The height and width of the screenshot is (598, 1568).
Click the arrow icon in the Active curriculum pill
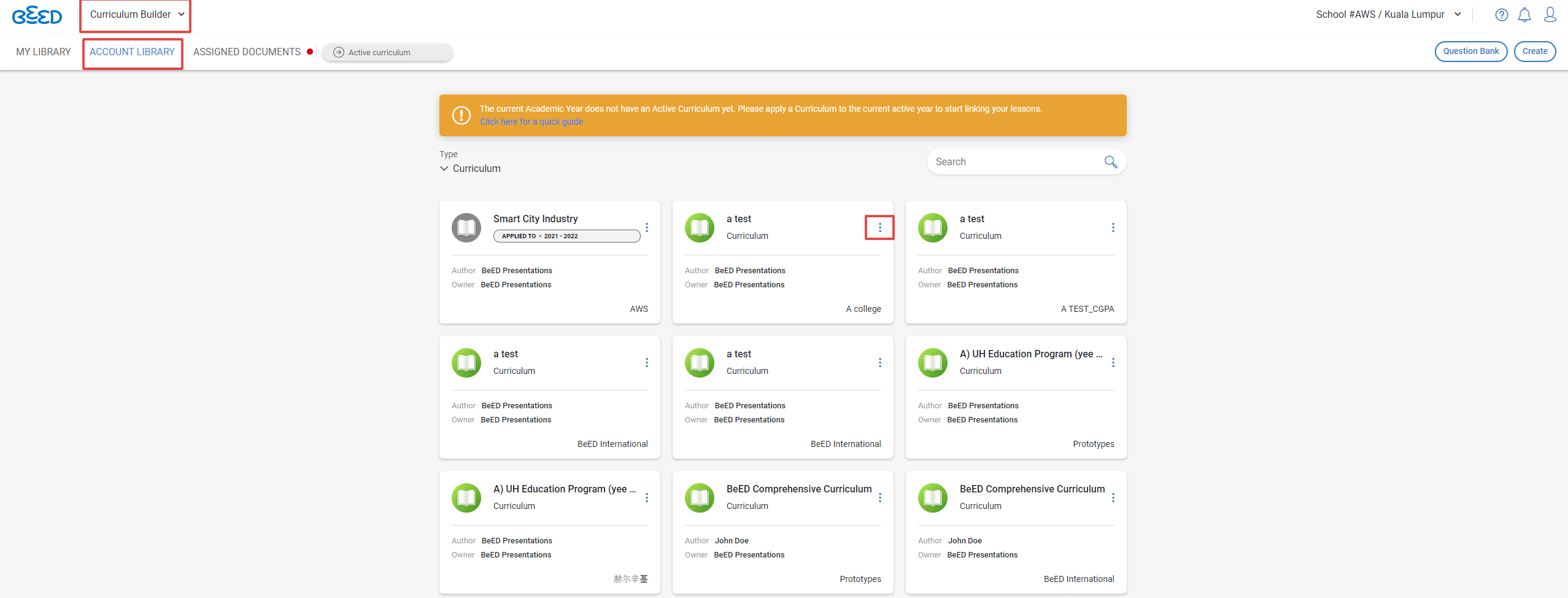point(338,52)
